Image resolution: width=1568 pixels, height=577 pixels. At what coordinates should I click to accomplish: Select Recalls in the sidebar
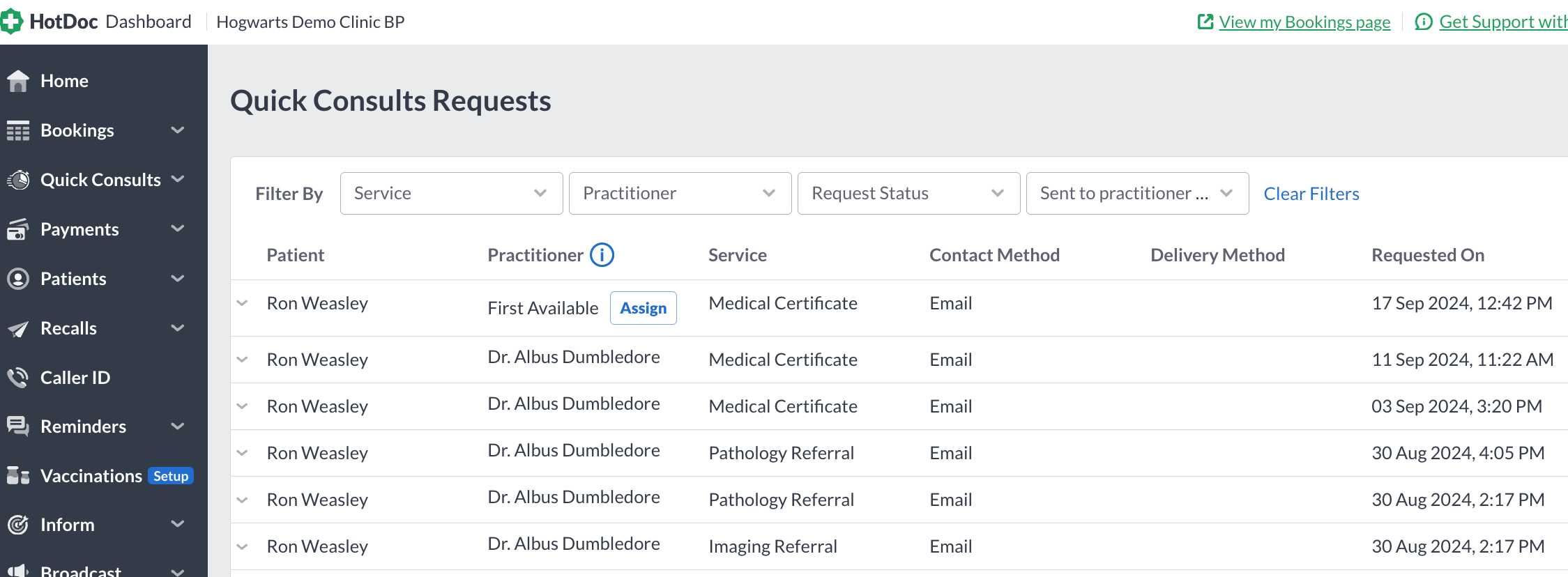coord(68,328)
